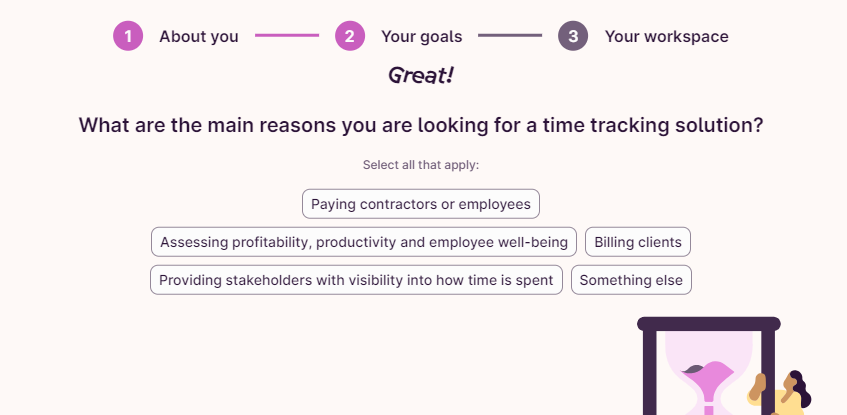Screen dimensions: 847x415
Task: Open the Your goals step label
Action: tap(421, 37)
